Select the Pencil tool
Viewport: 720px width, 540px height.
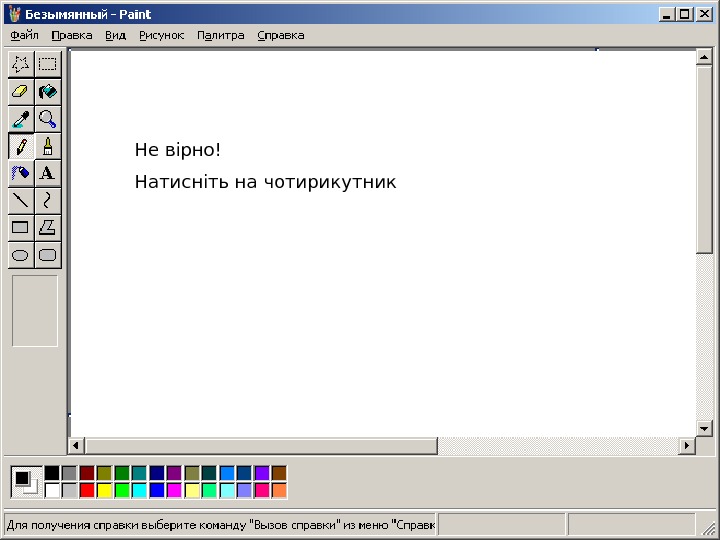tap(21, 146)
